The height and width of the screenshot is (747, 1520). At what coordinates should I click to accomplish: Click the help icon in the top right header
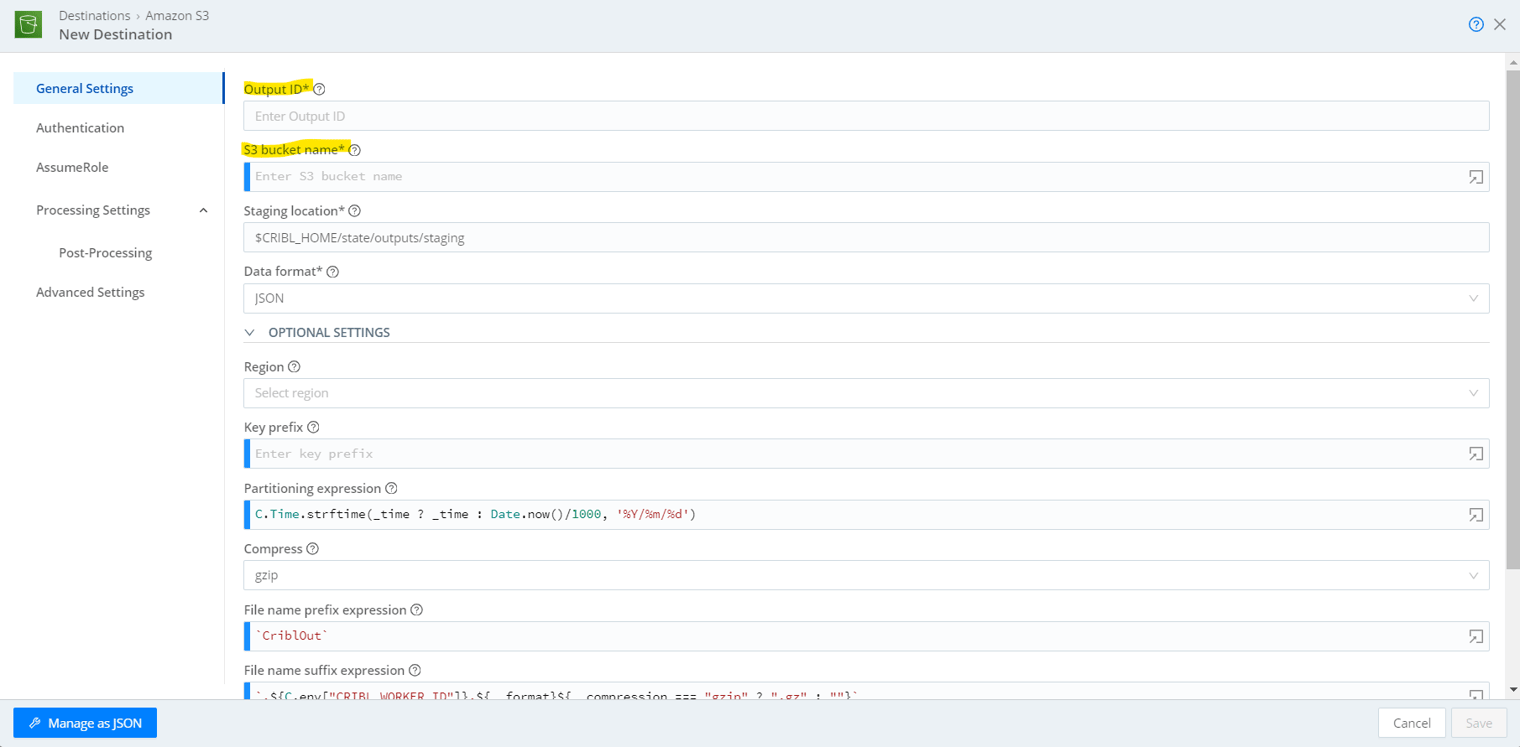pos(1475,25)
